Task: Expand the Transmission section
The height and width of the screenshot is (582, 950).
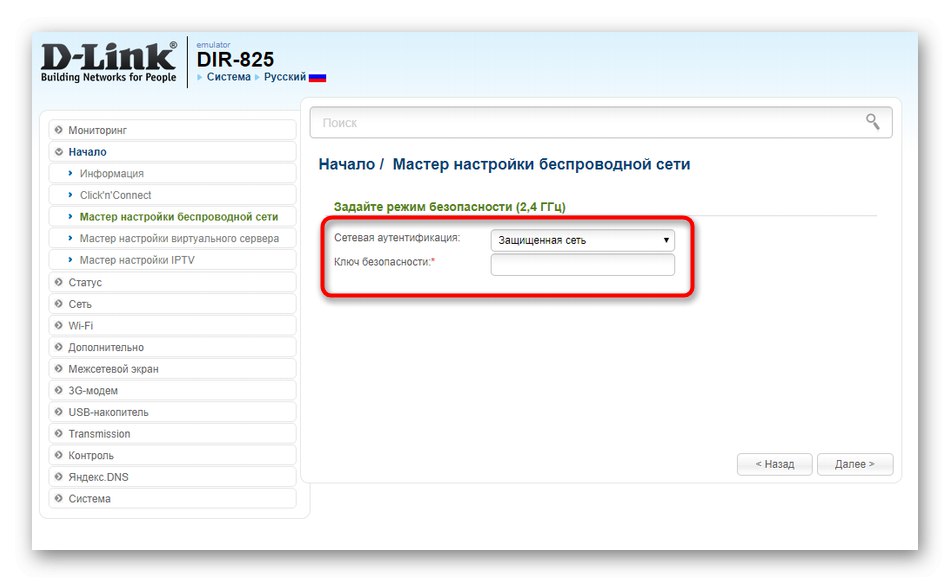Action: (173, 434)
